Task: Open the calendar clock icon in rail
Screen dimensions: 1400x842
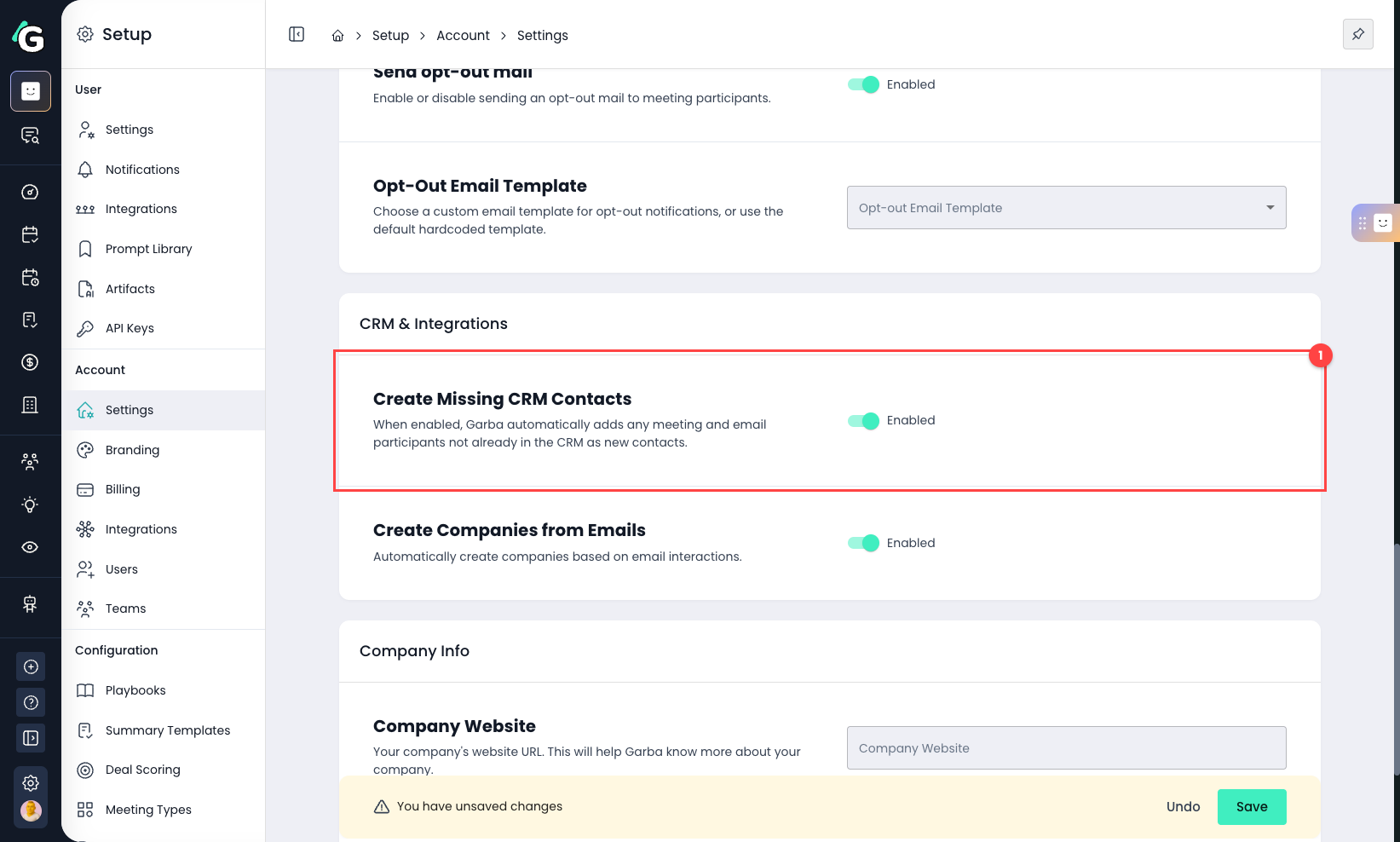Action: 31,277
